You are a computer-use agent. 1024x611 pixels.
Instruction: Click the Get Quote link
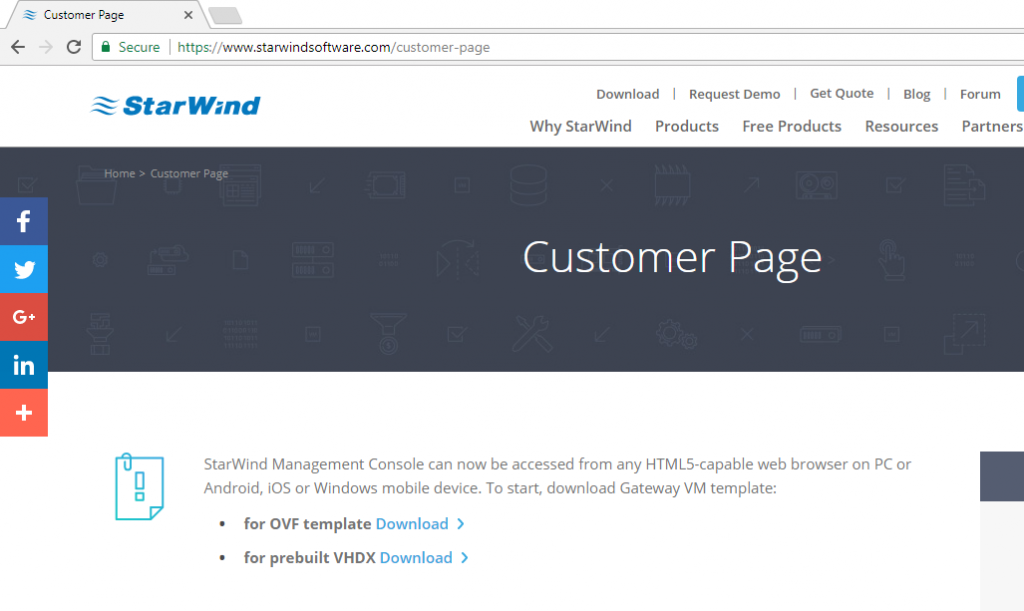point(841,93)
